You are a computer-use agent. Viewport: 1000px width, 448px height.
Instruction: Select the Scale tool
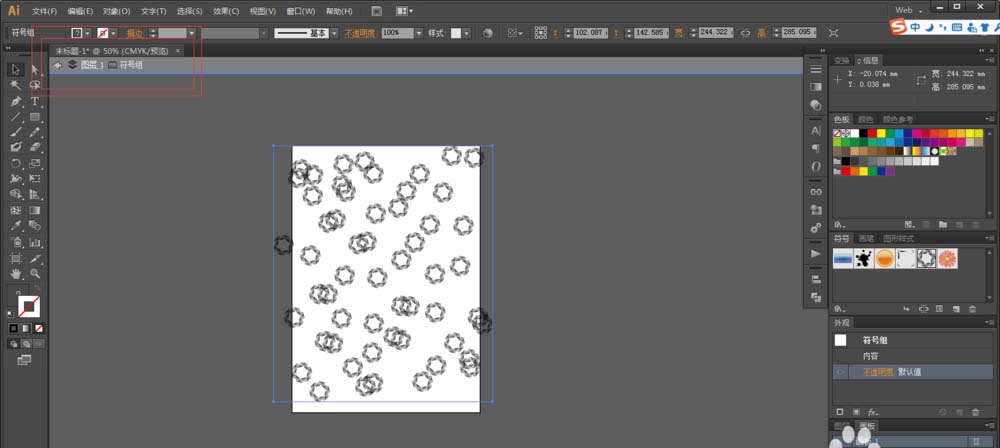pyautogui.click(x=35, y=163)
